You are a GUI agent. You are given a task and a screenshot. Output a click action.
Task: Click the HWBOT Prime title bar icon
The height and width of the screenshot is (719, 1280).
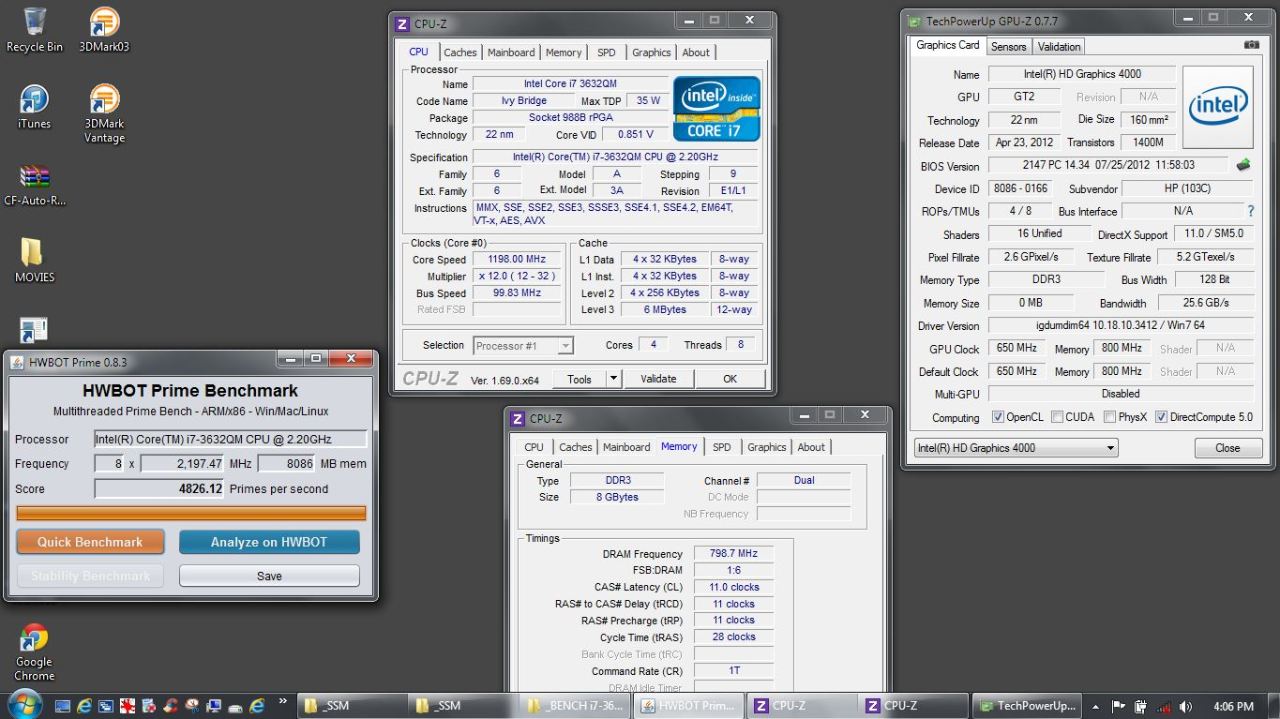point(17,362)
